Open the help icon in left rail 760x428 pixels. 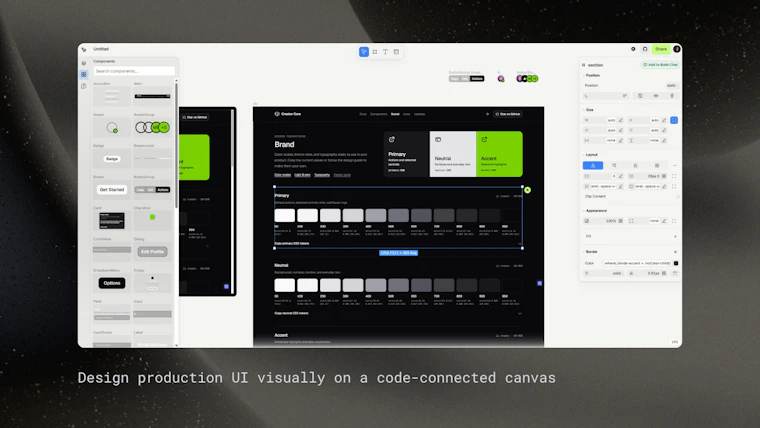(84, 86)
